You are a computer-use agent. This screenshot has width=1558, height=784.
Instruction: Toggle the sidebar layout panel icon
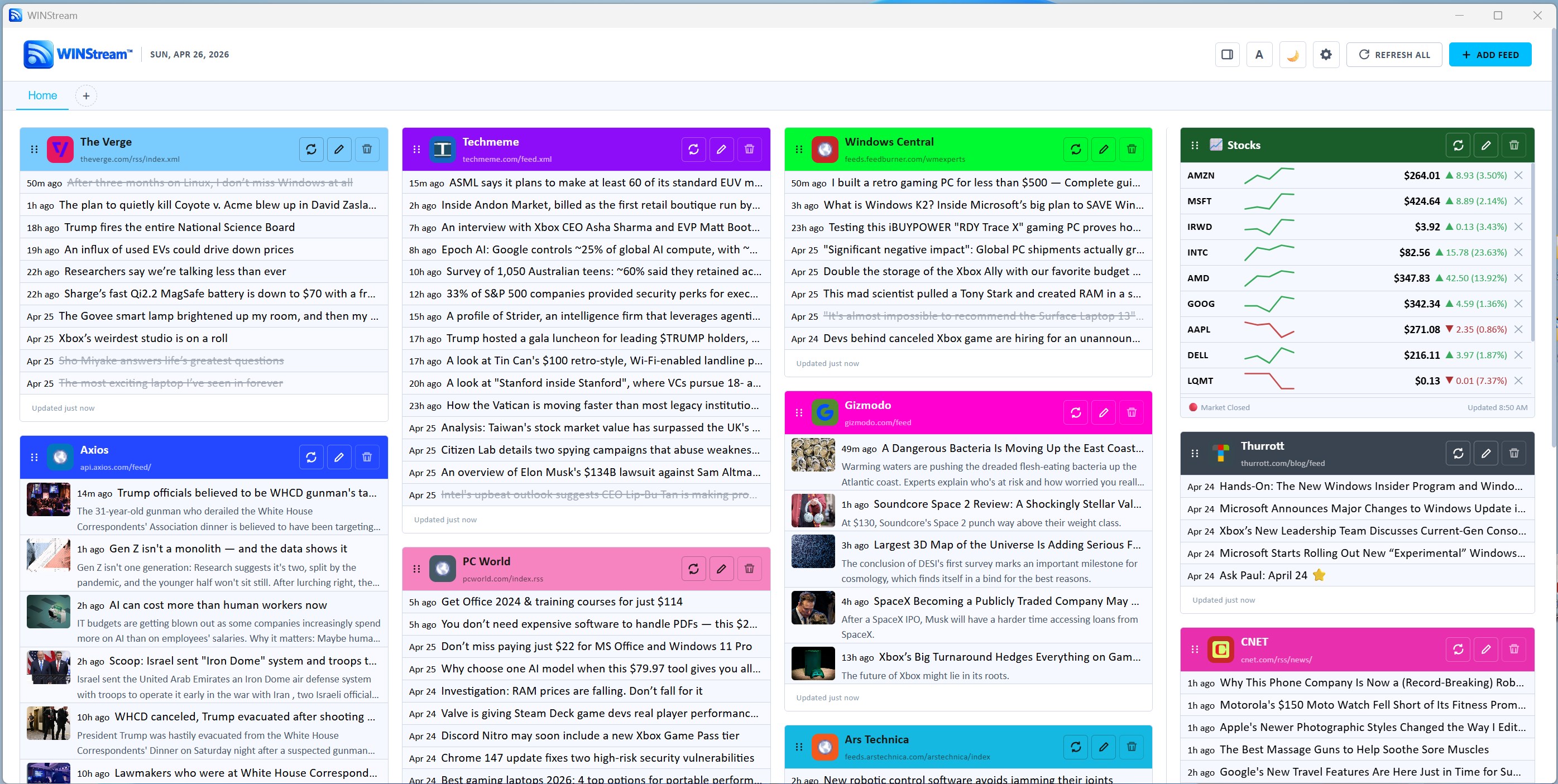pos(1227,54)
